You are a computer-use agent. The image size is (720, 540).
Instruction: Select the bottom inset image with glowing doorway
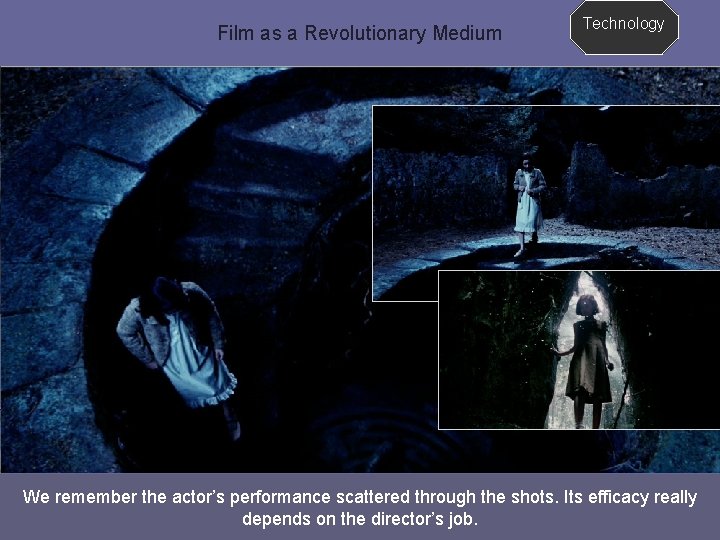579,350
